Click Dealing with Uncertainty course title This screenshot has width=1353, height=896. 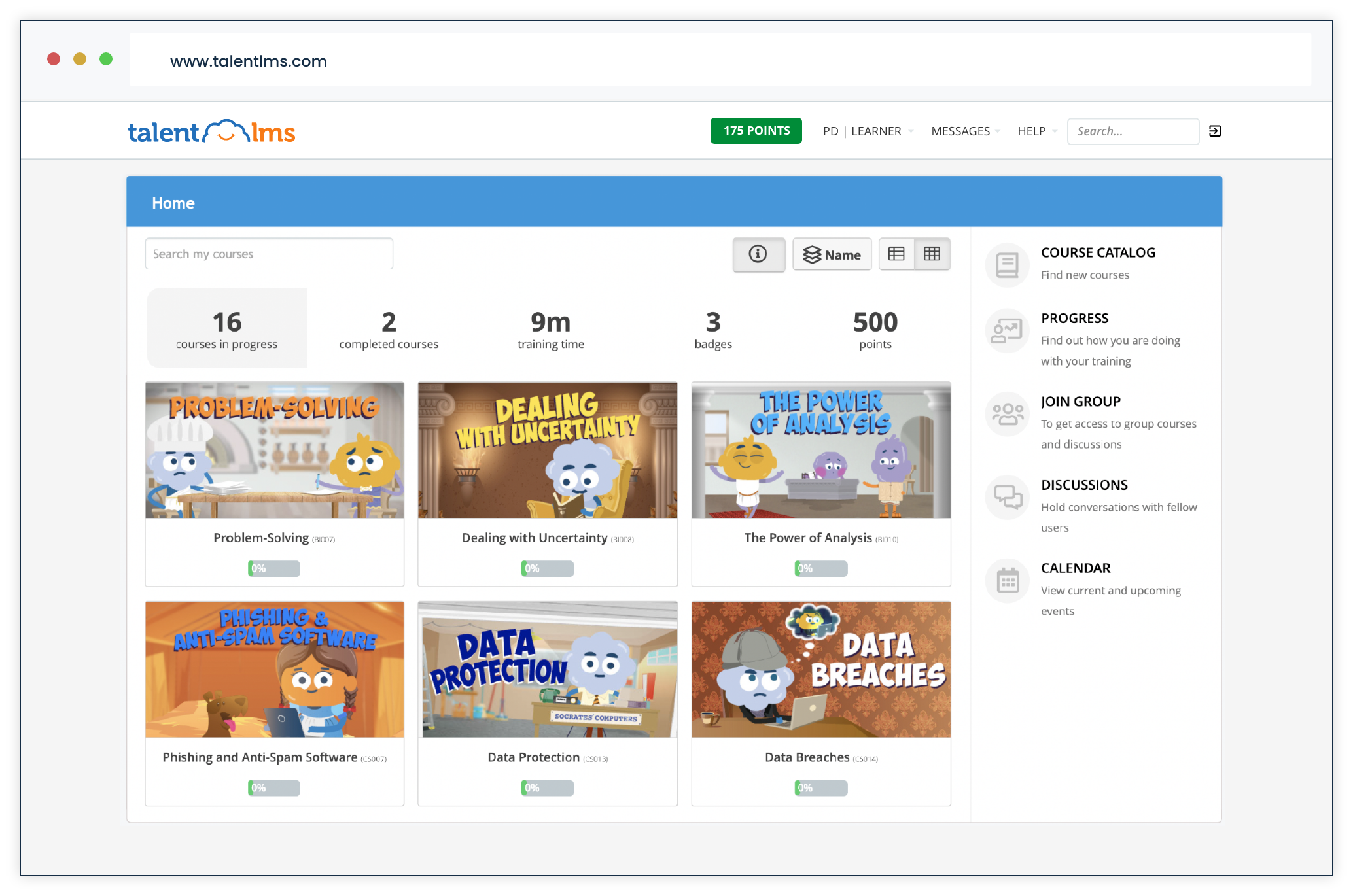point(535,538)
